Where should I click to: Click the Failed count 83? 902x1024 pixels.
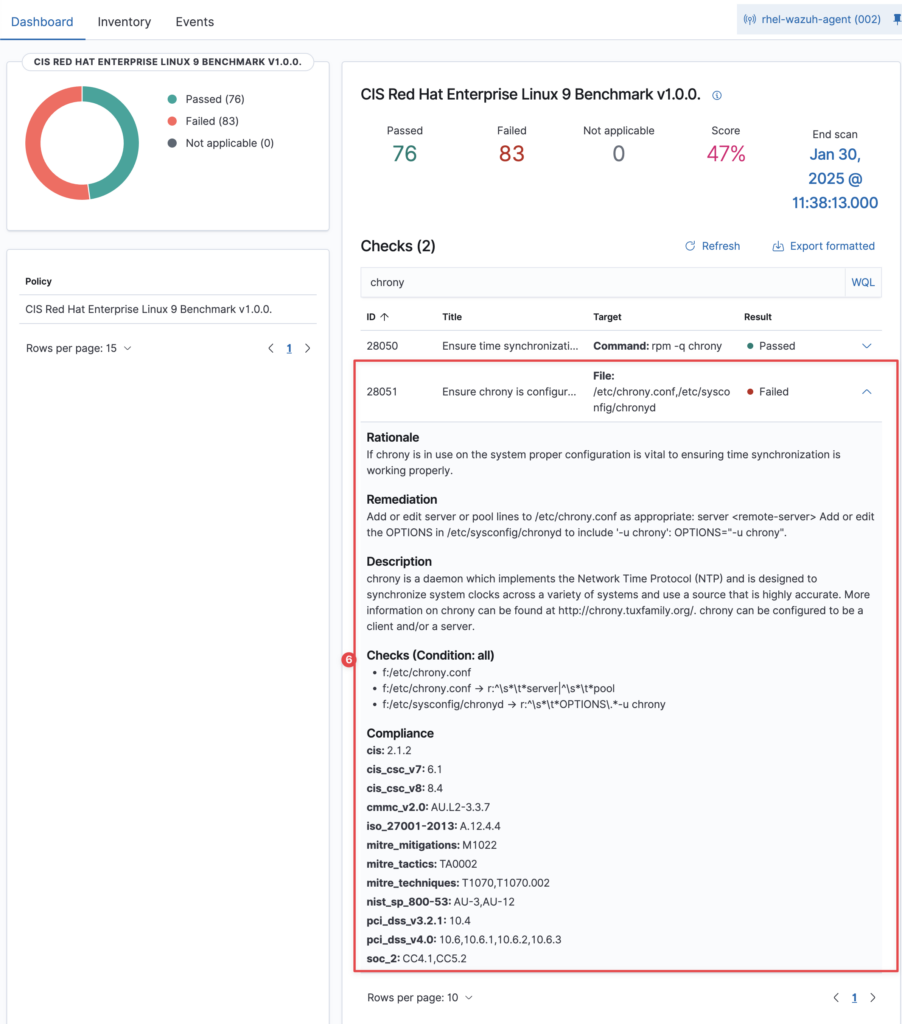click(x=511, y=153)
